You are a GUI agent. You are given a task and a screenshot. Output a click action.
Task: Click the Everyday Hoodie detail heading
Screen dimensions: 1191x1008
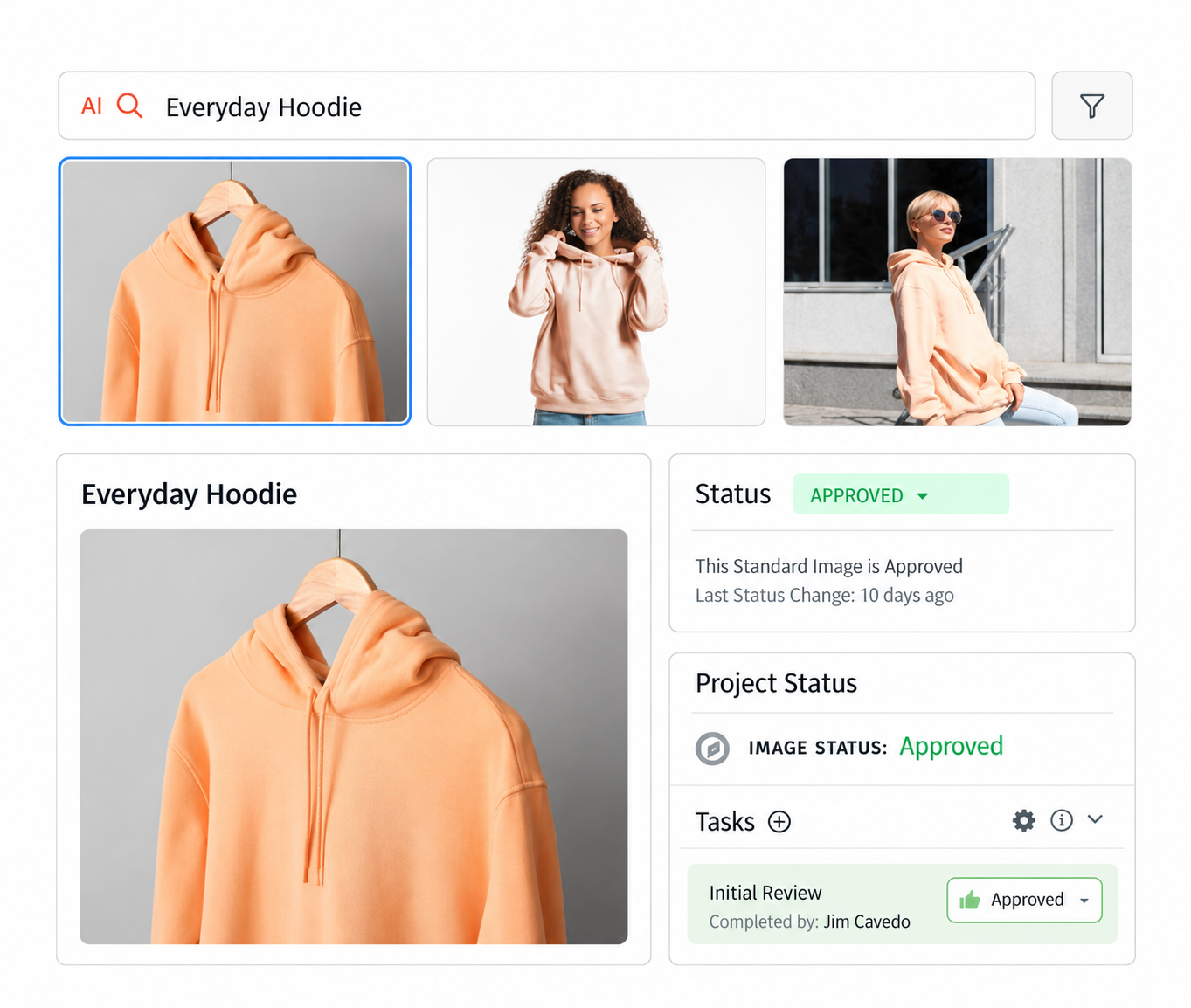(189, 494)
